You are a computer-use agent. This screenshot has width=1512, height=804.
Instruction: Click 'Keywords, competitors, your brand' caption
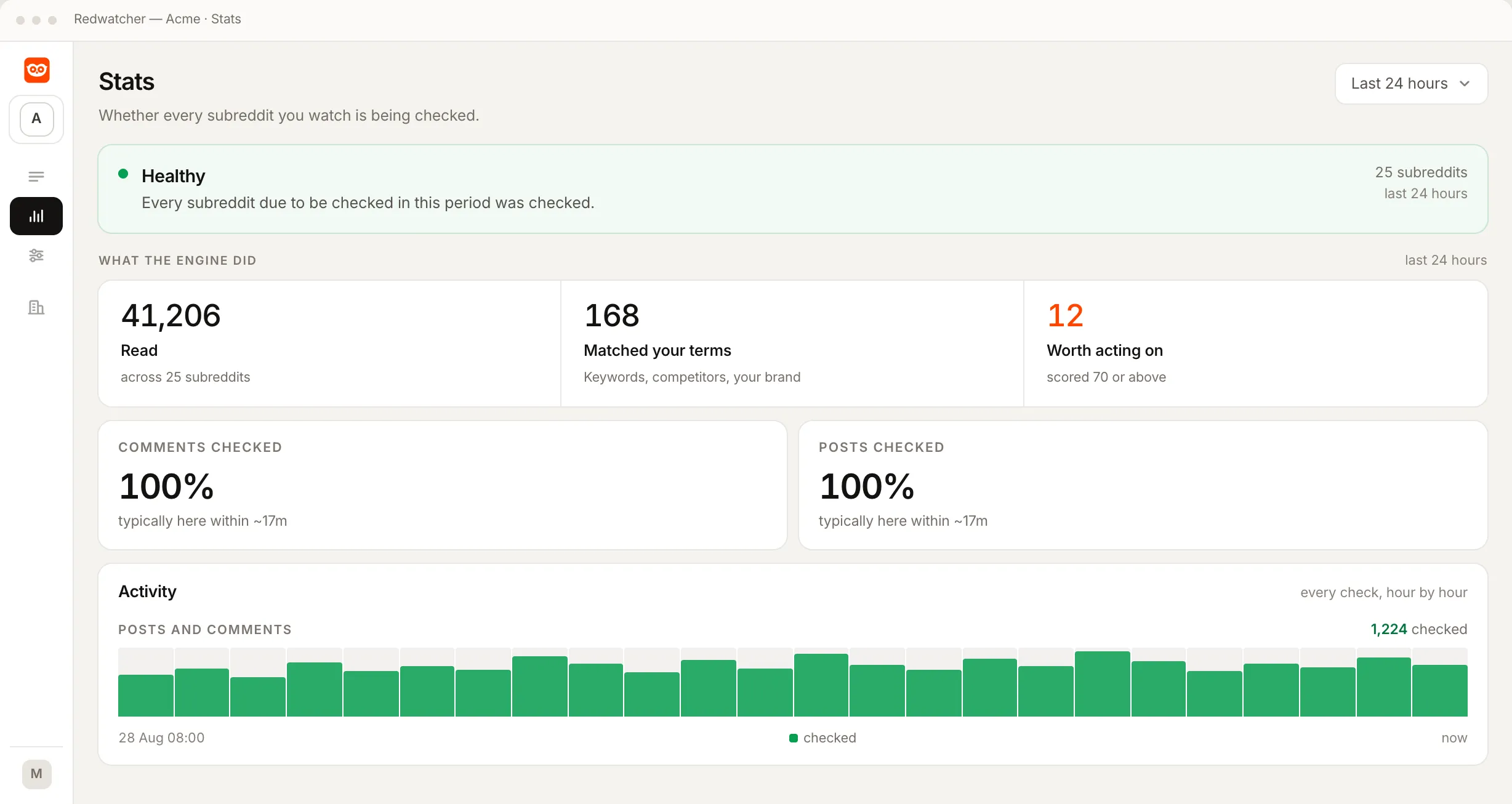pos(692,377)
